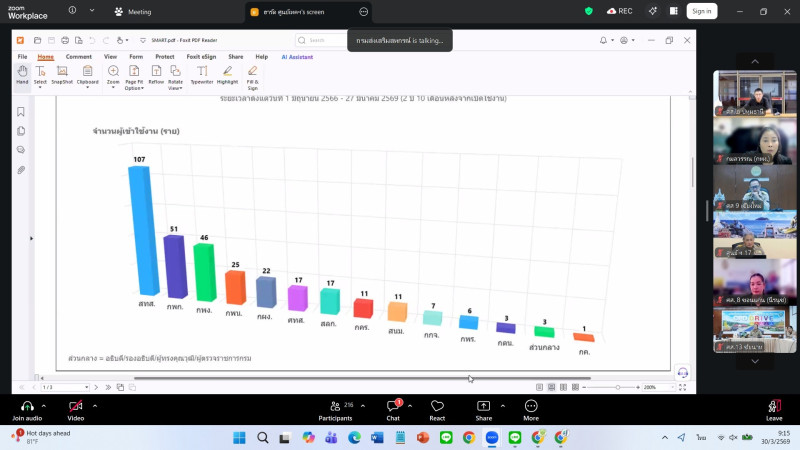Image resolution: width=800 pixels, height=450 pixels.
Task: Open the Chat panel
Action: click(x=393, y=406)
